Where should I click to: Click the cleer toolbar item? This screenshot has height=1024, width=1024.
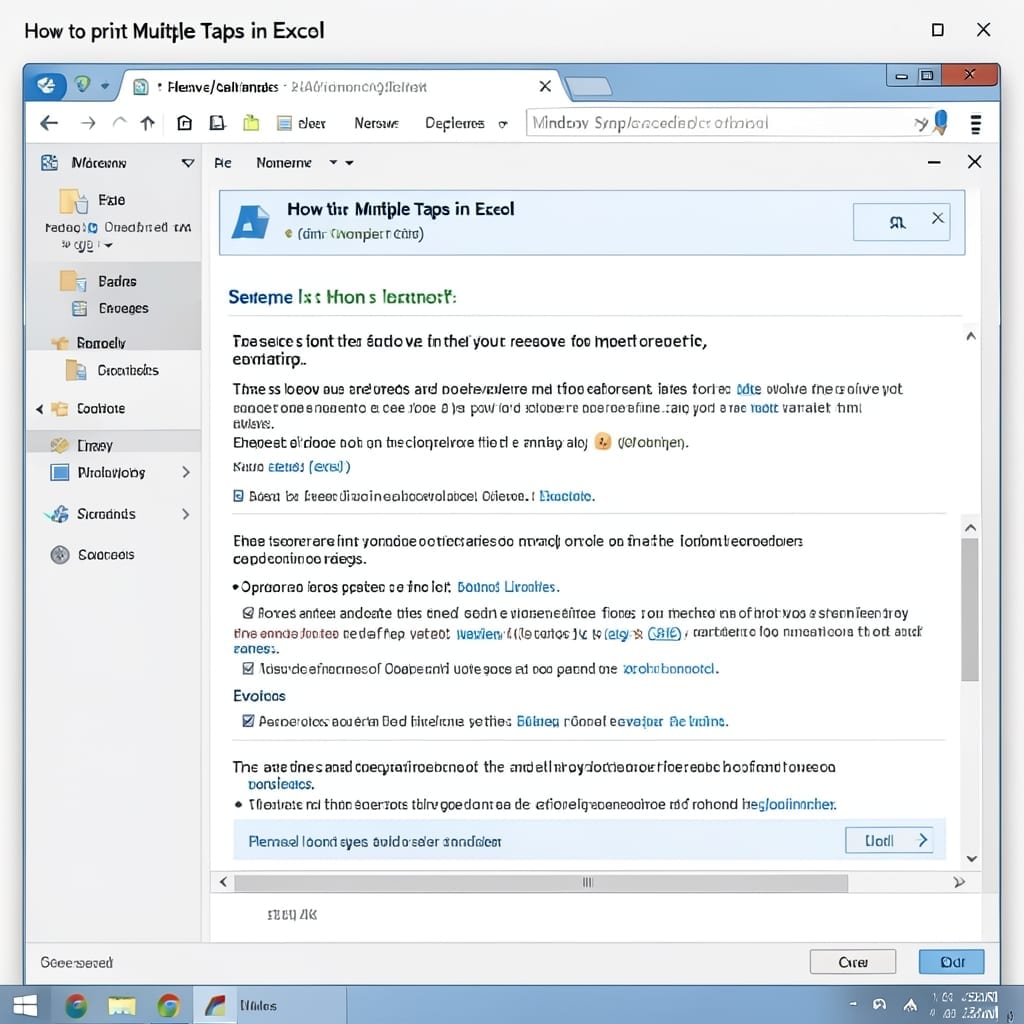pyautogui.click(x=302, y=123)
